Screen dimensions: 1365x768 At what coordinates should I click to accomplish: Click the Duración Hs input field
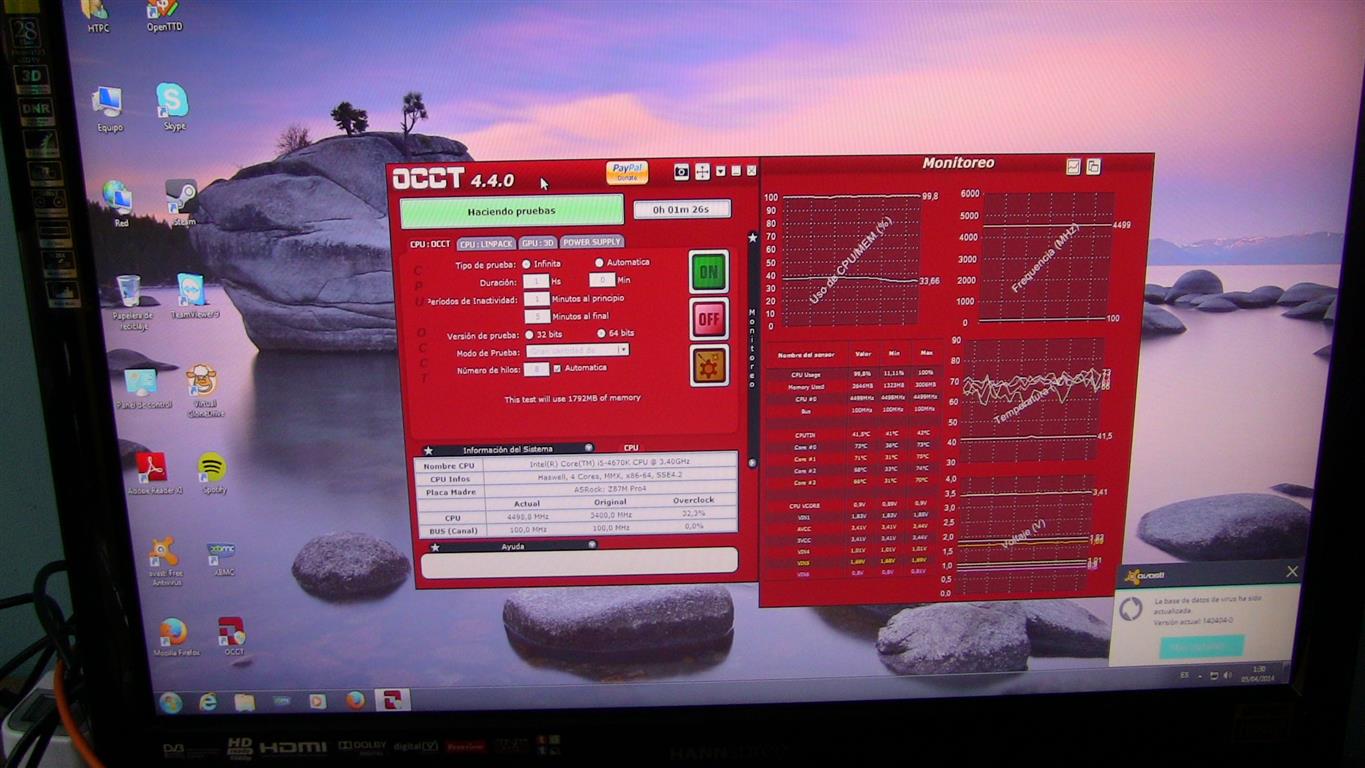pyautogui.click(x=536, y=281)
